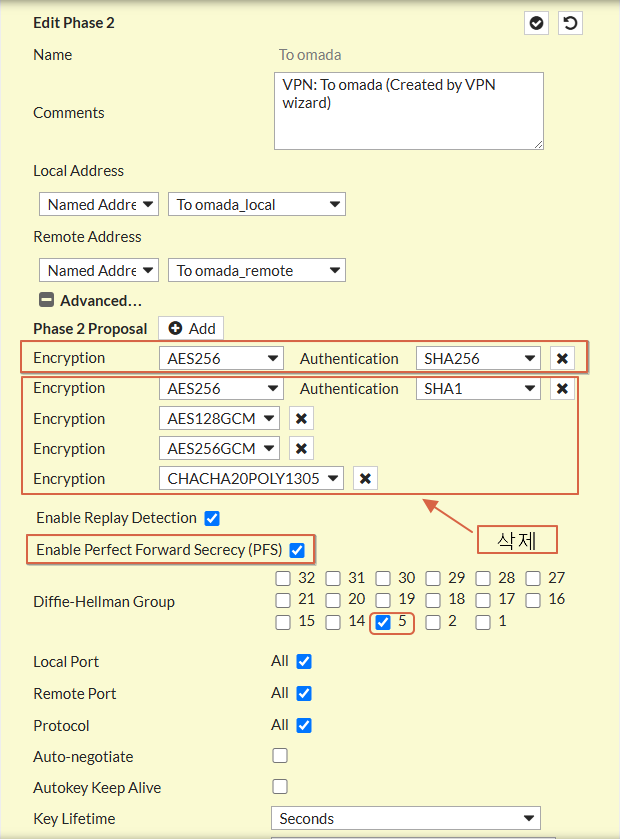This screenshot has height=839, width=620.
Task: Check Diffie-Hellman group 1
Action: coord(483,622)
